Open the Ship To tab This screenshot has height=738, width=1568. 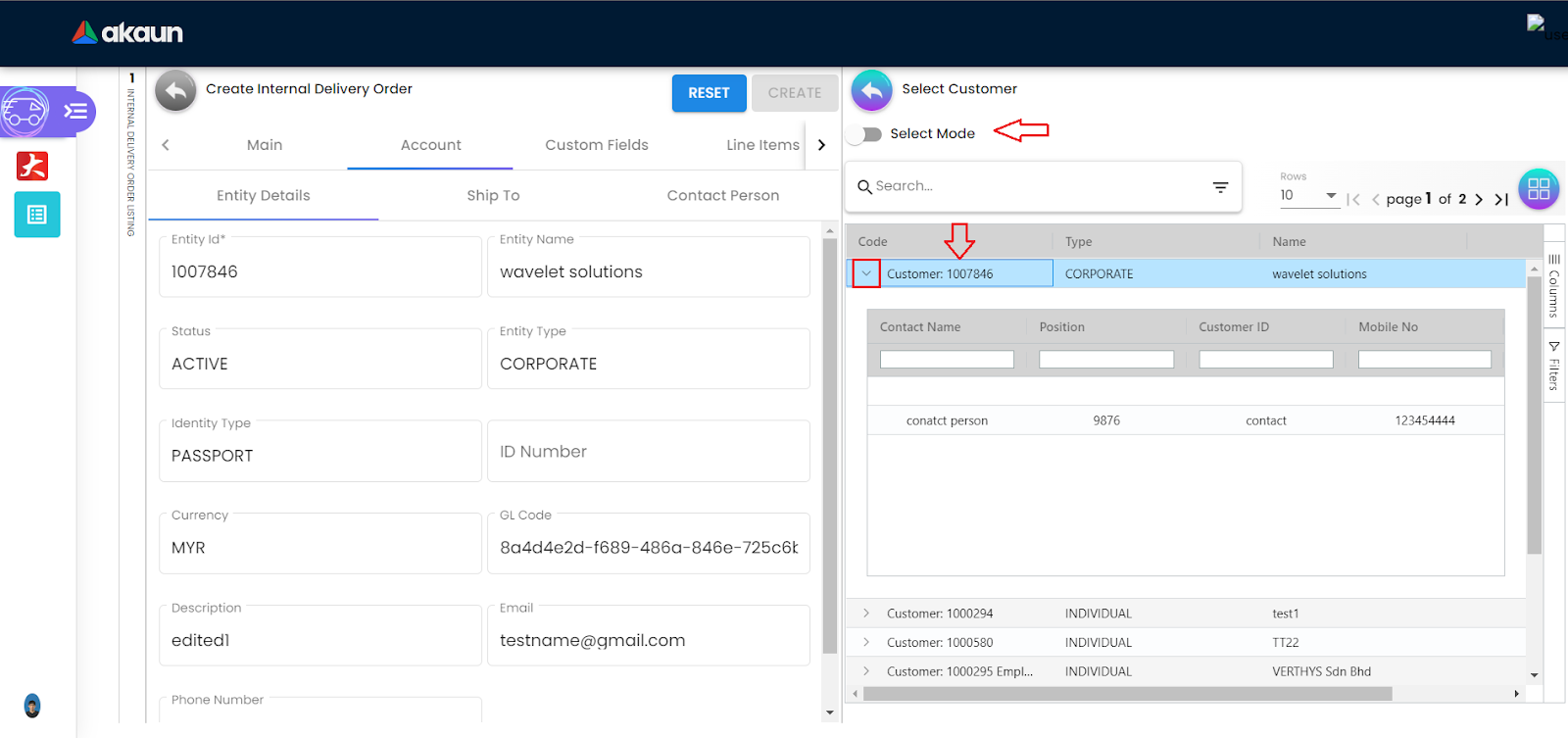pyautogui.click(x=493, y=196)
